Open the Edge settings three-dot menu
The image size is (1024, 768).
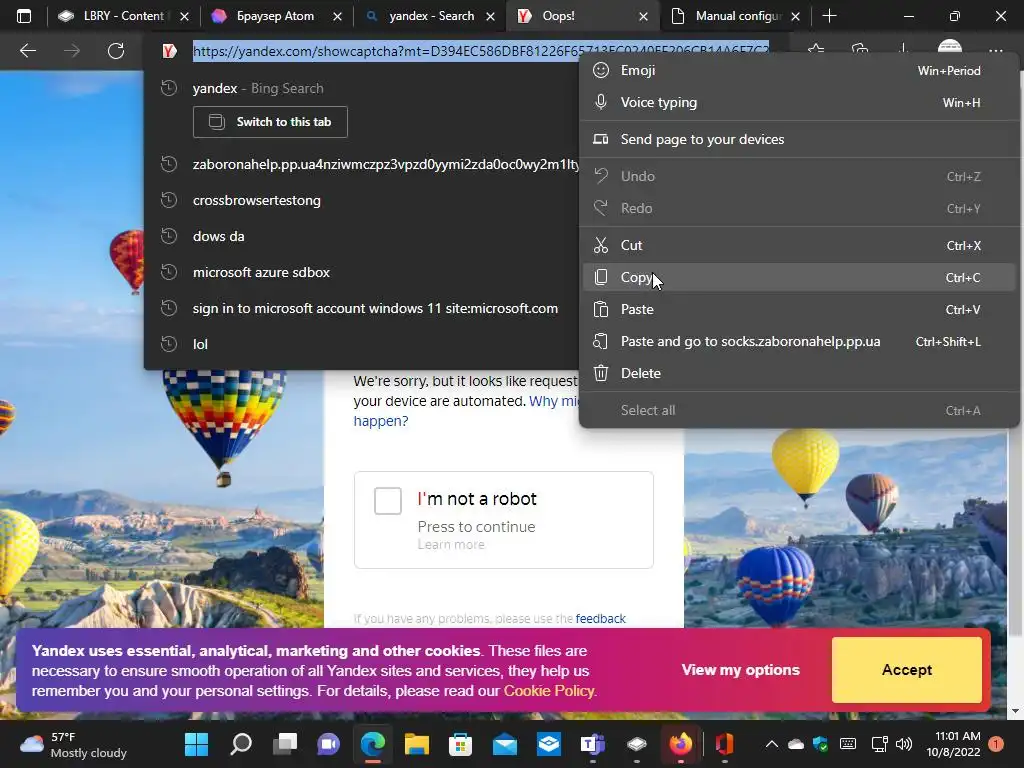pyautogui.click(x=995, y=50)
